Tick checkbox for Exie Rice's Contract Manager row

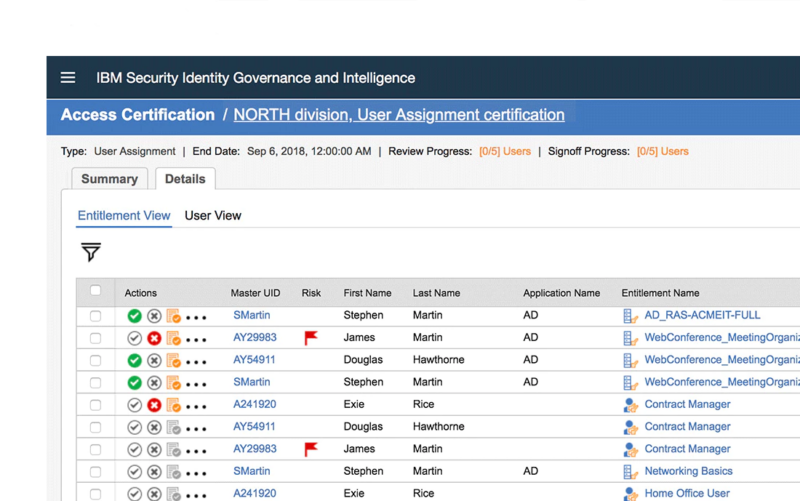point(95,405)
